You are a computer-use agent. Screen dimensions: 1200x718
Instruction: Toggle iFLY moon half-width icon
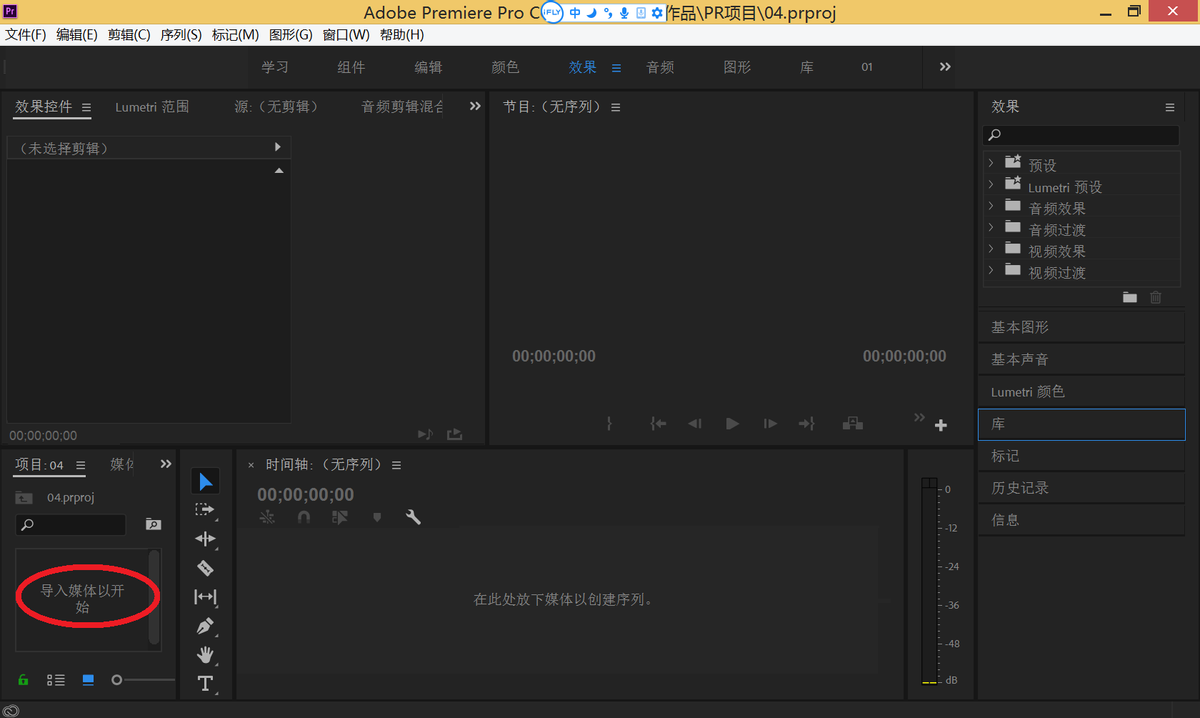point(591,13)
